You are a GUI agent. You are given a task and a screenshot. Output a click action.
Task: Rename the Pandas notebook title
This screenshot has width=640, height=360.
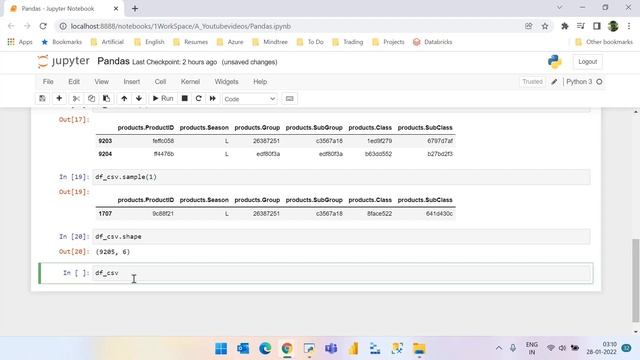[113, 61]
